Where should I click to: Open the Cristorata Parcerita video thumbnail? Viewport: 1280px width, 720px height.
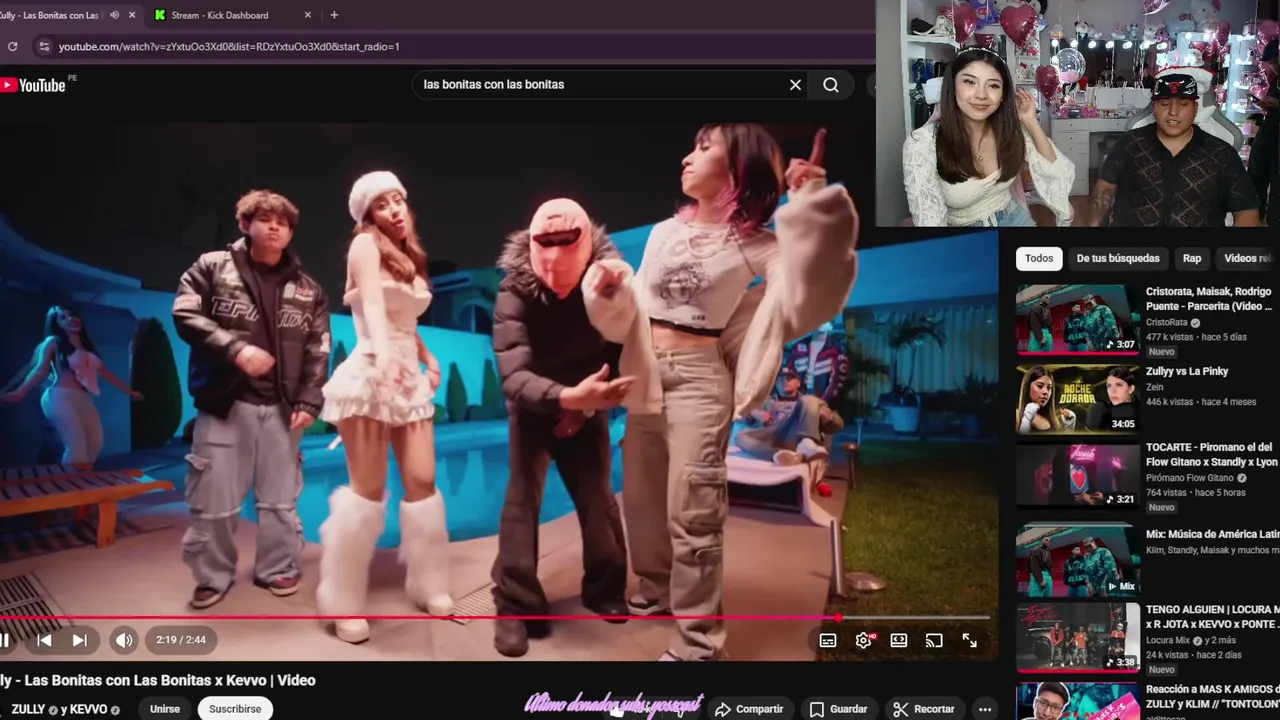[1078, 320]
